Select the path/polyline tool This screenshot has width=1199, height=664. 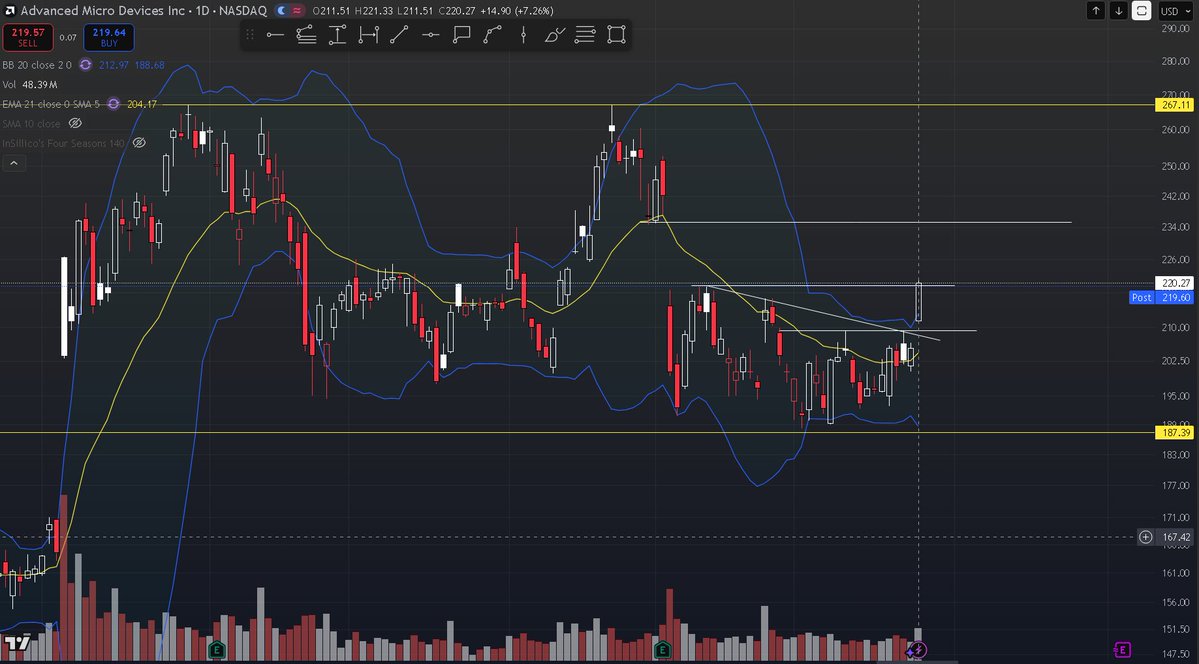click(492, 34)
